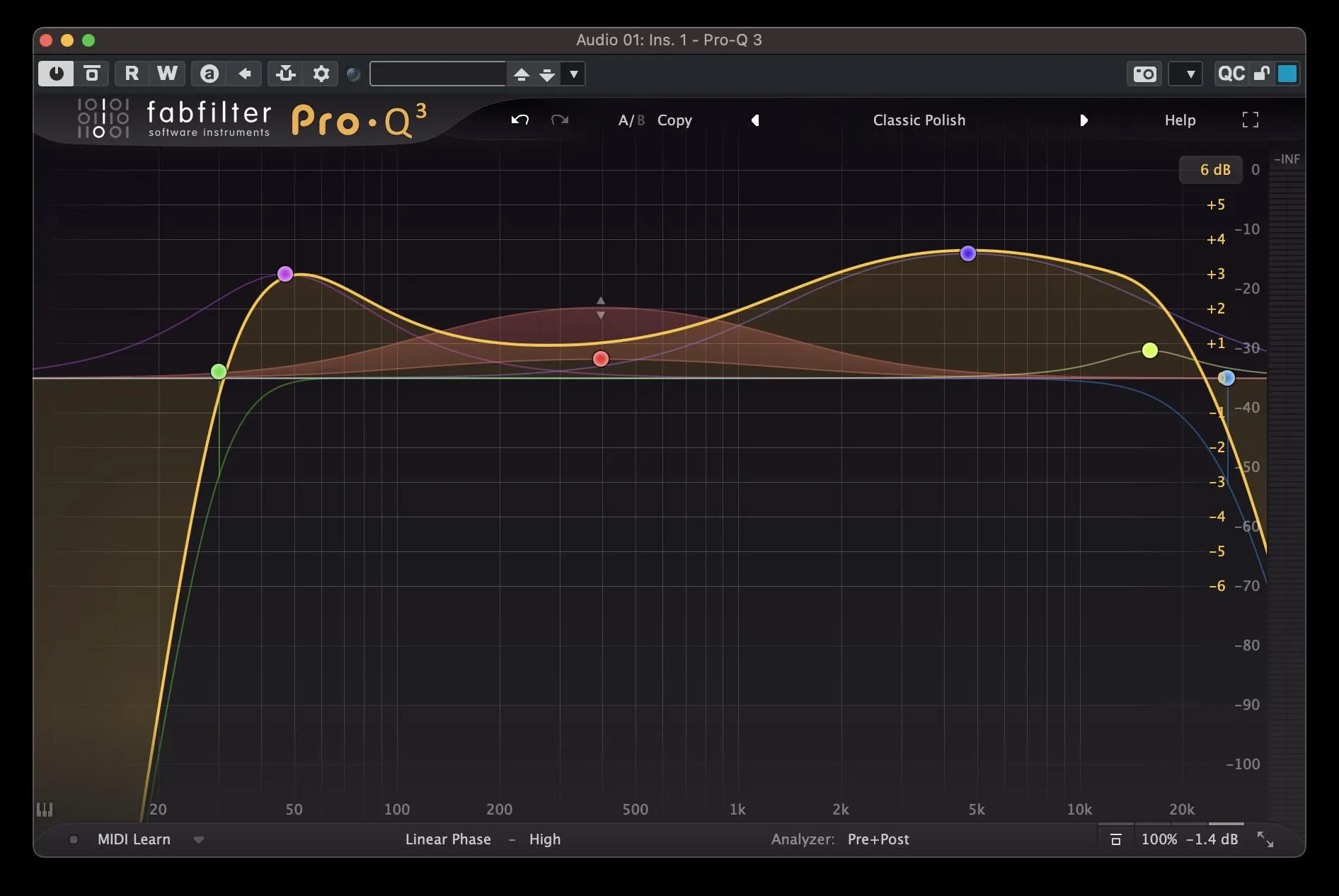Viewport: 1339px width, 896px height.
Task: Click the undo arrow icon
Action: [520, 120]
